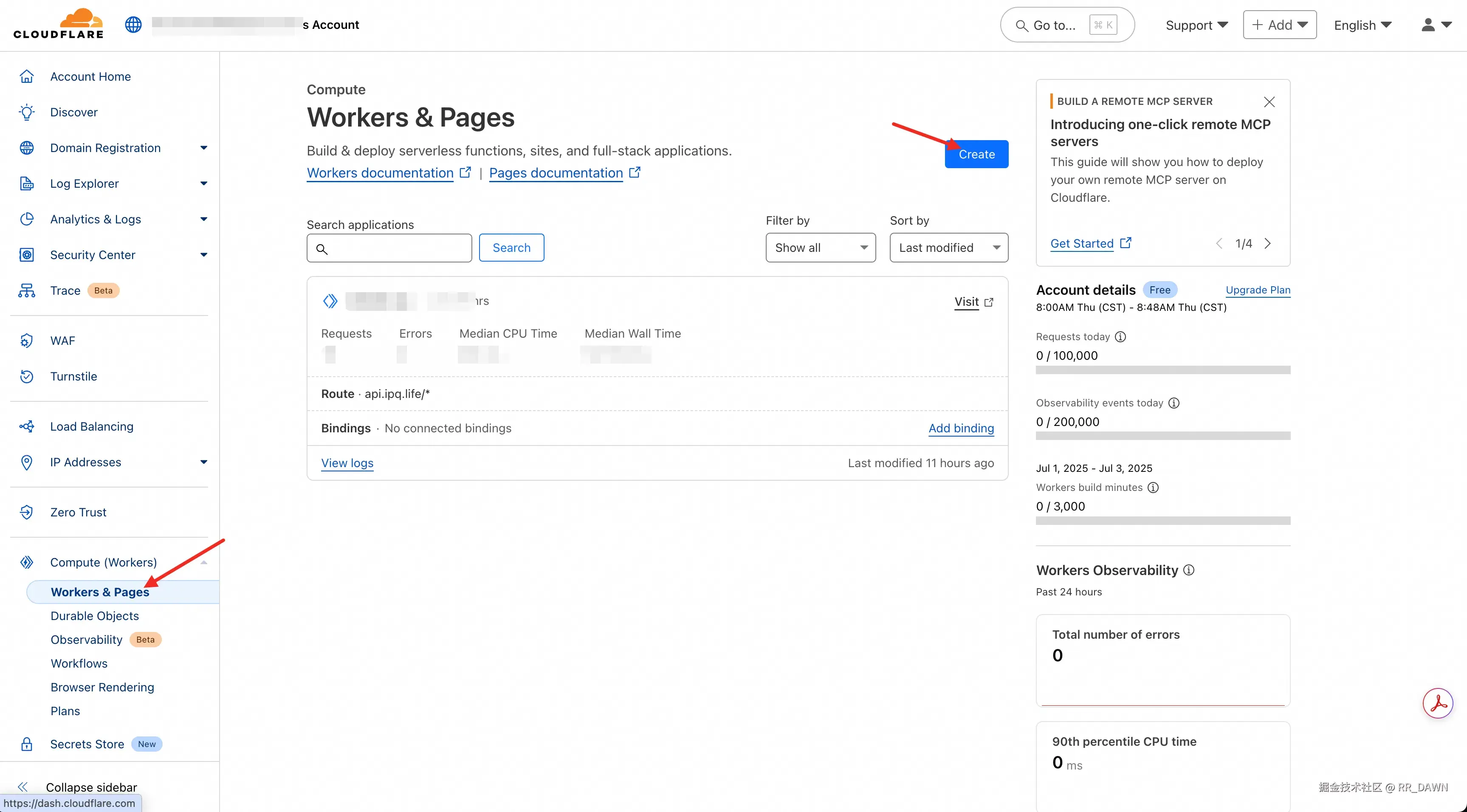Click the Observability events today info icon

[x=1174, y=403]
